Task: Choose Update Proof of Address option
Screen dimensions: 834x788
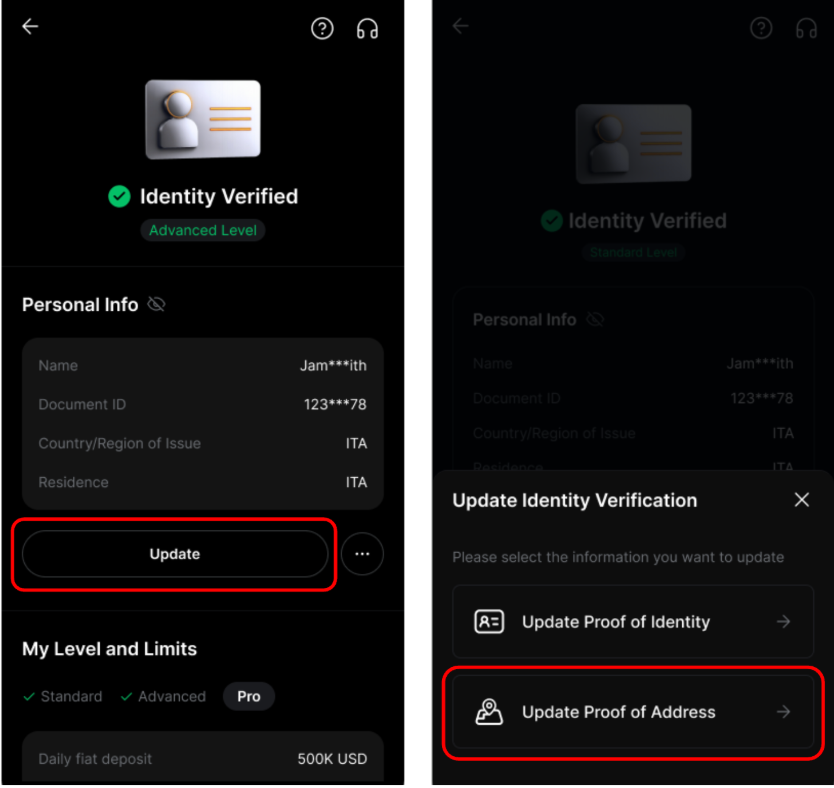Action: [x=633, y=712]
